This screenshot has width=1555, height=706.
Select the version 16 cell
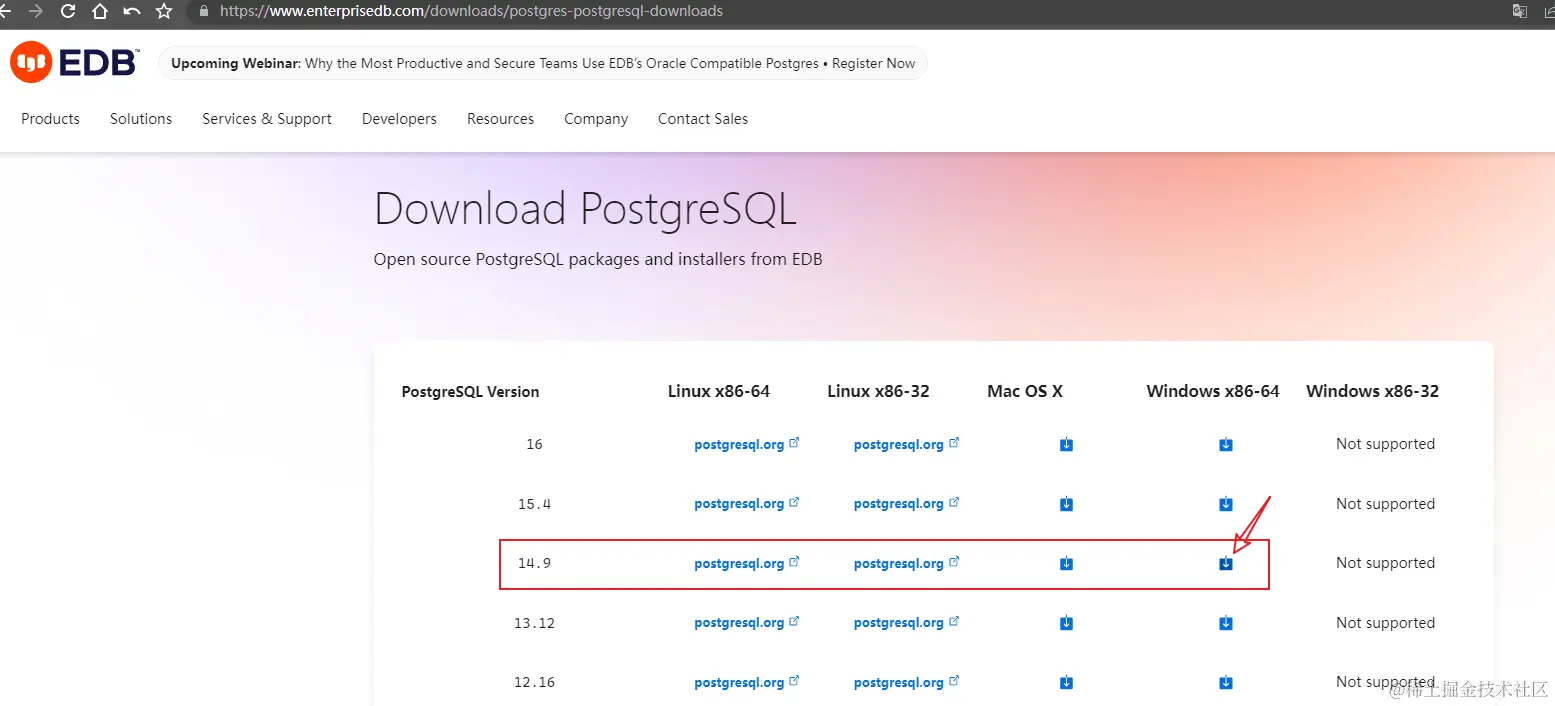tap(534, 444)
